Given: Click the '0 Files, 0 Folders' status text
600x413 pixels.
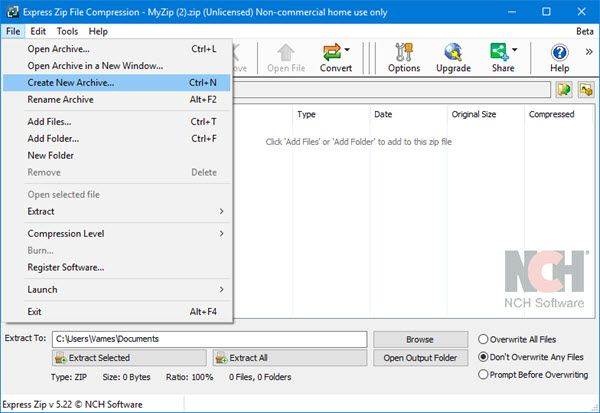Looking at the screenshot, I should tap(260, 377).
